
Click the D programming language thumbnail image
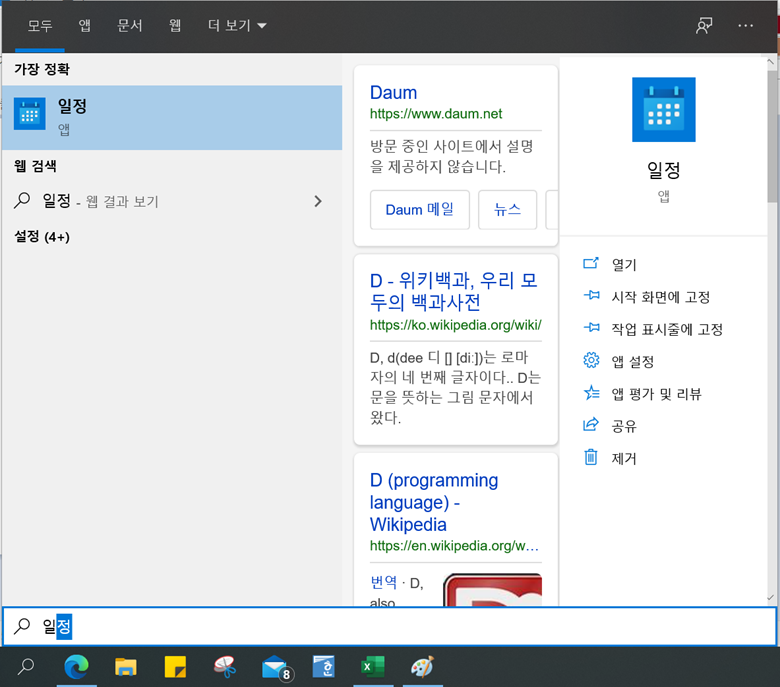[x=492, y=589]
